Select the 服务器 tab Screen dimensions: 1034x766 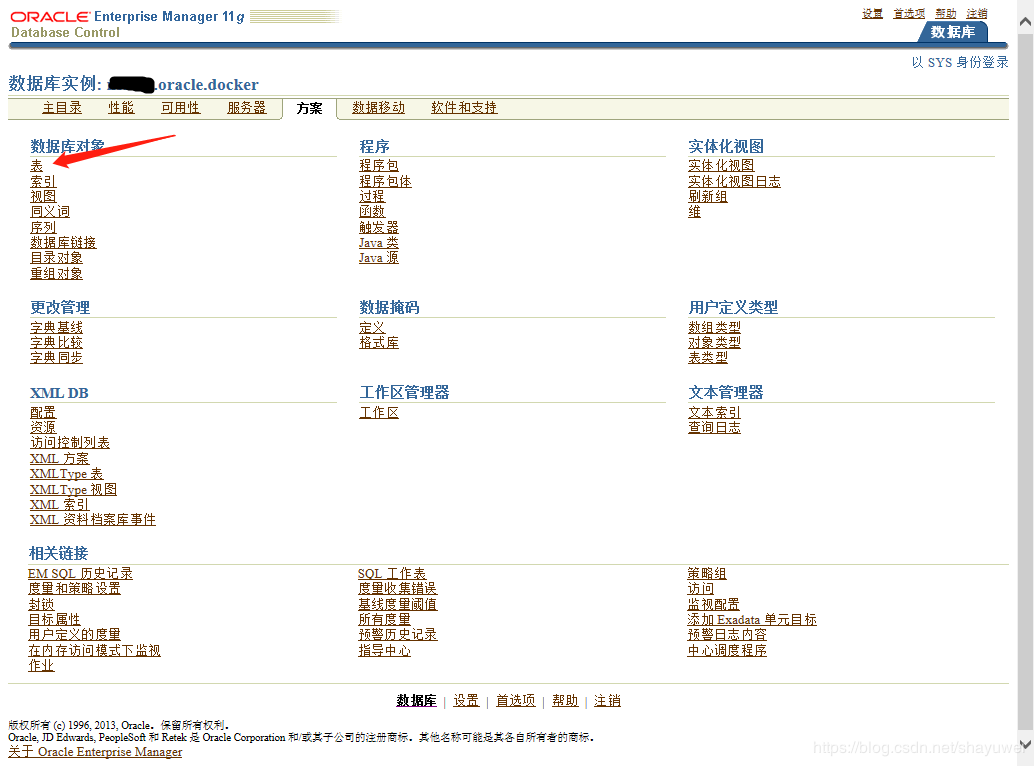(x=247, y=107)
